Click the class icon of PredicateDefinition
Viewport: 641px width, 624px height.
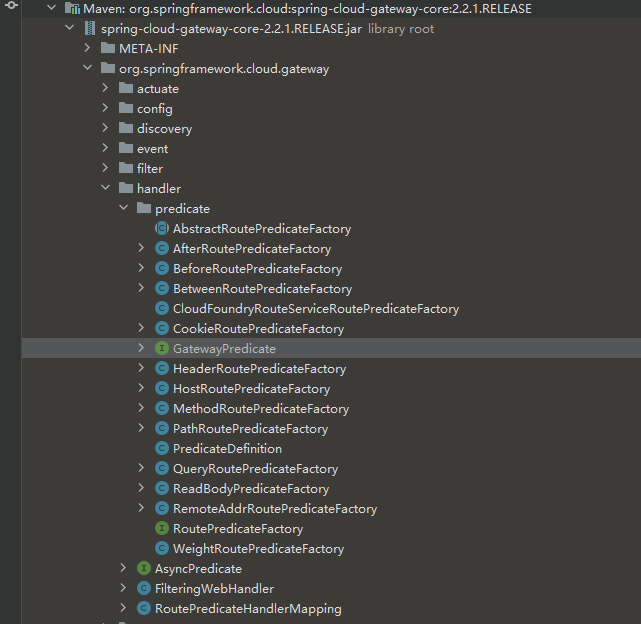[x=162, y=448]
